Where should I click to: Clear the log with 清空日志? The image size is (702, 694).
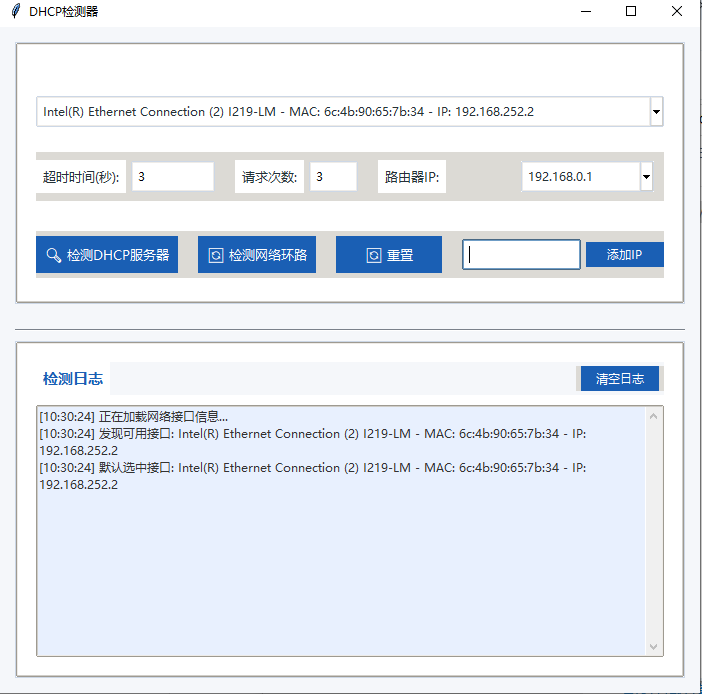click(620, 378)
